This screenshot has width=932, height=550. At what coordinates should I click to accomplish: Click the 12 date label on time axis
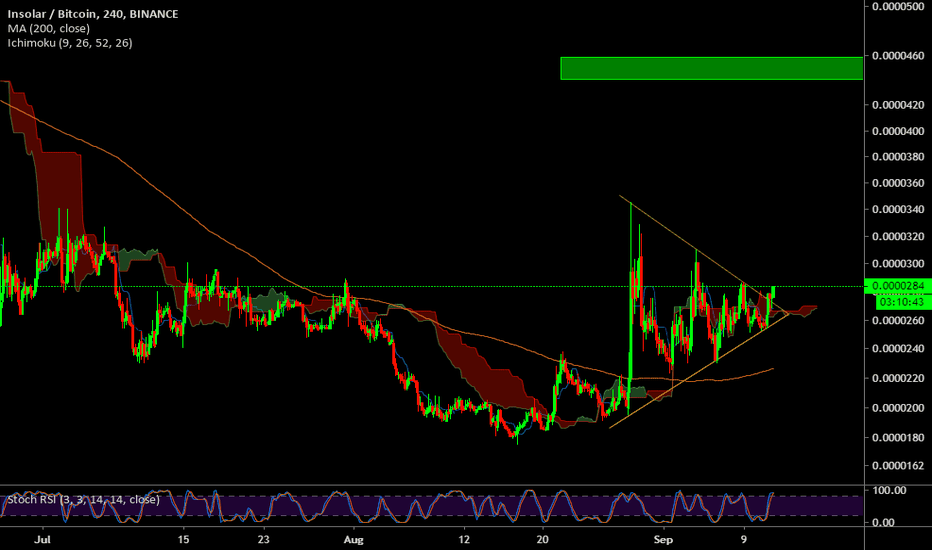pyautogui.click(x=464, y=540)
